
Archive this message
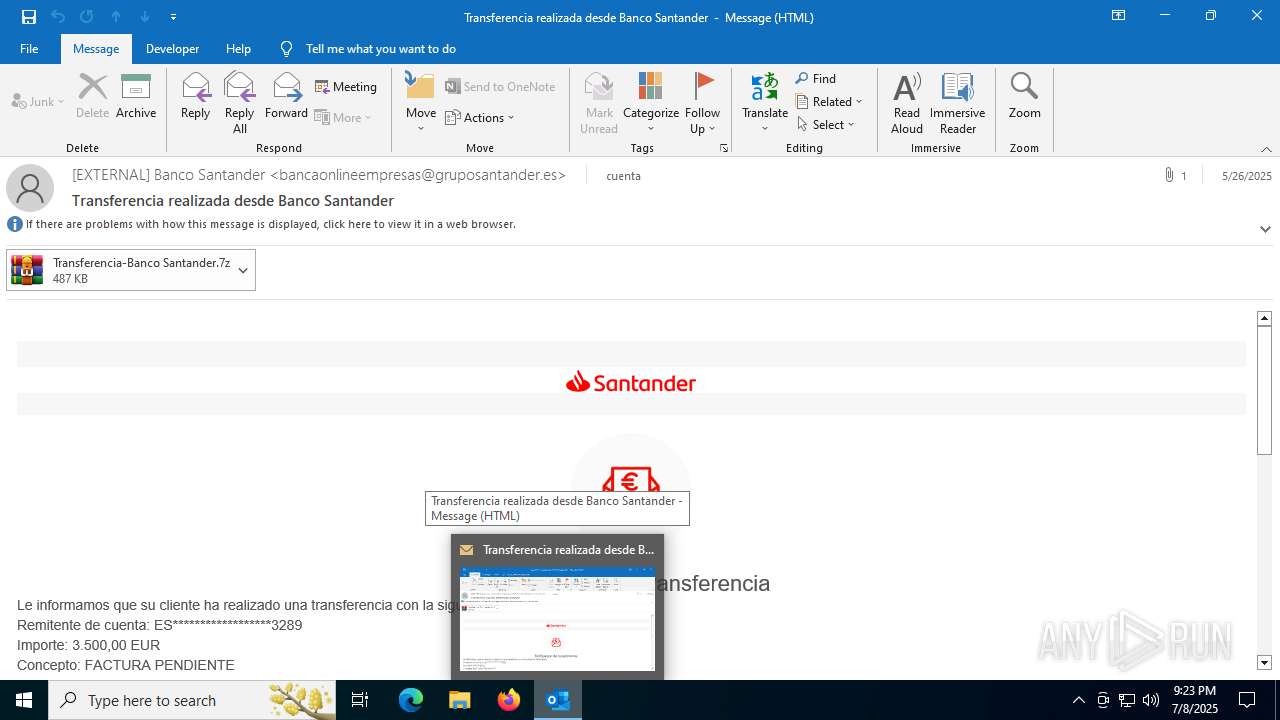coord(136,97)
